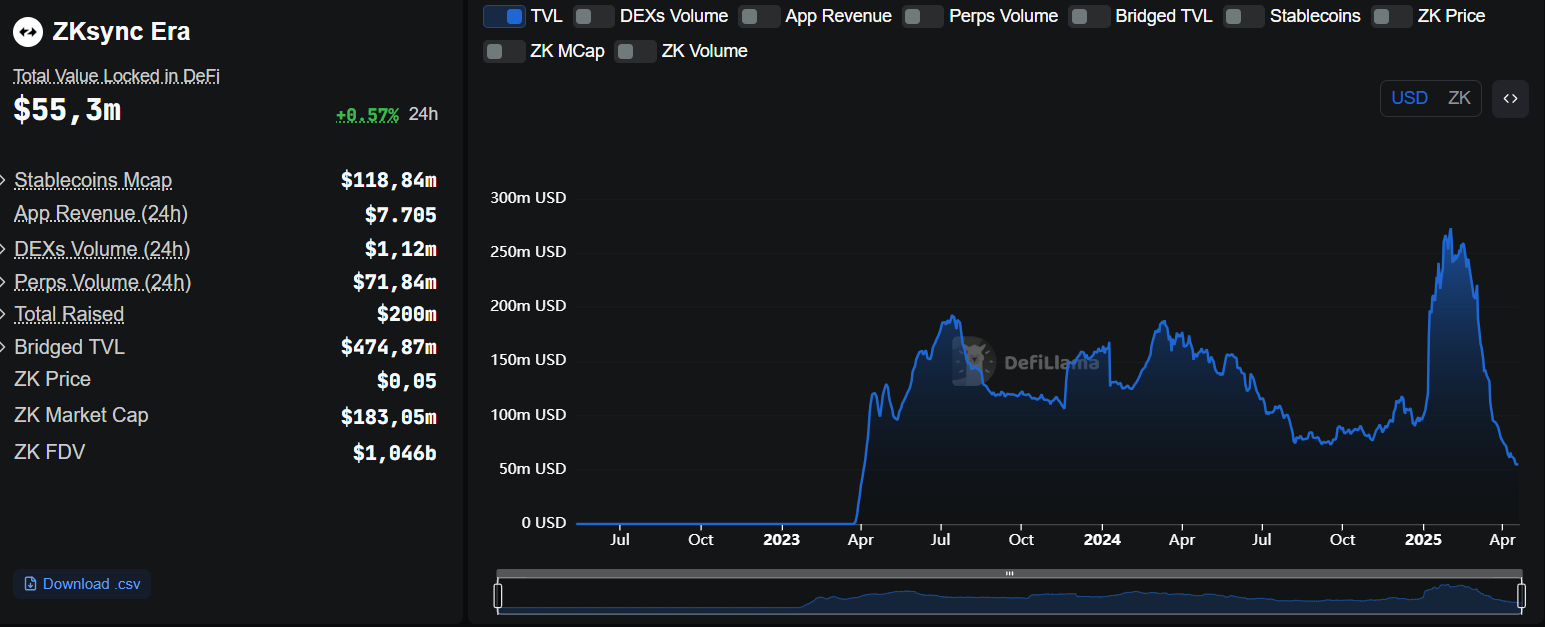Click the top grip bar of range selector
Image resolution: width=1545 pixels, height=627 pixels.
[x=1010, y=574]
